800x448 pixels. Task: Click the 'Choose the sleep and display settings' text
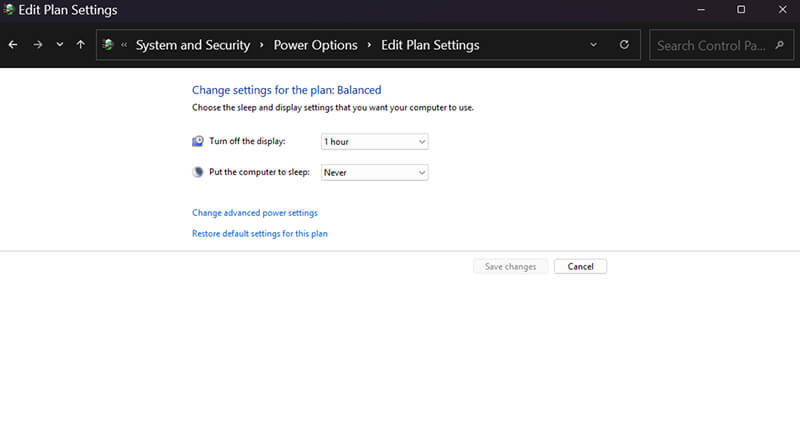tap(333, 108)
